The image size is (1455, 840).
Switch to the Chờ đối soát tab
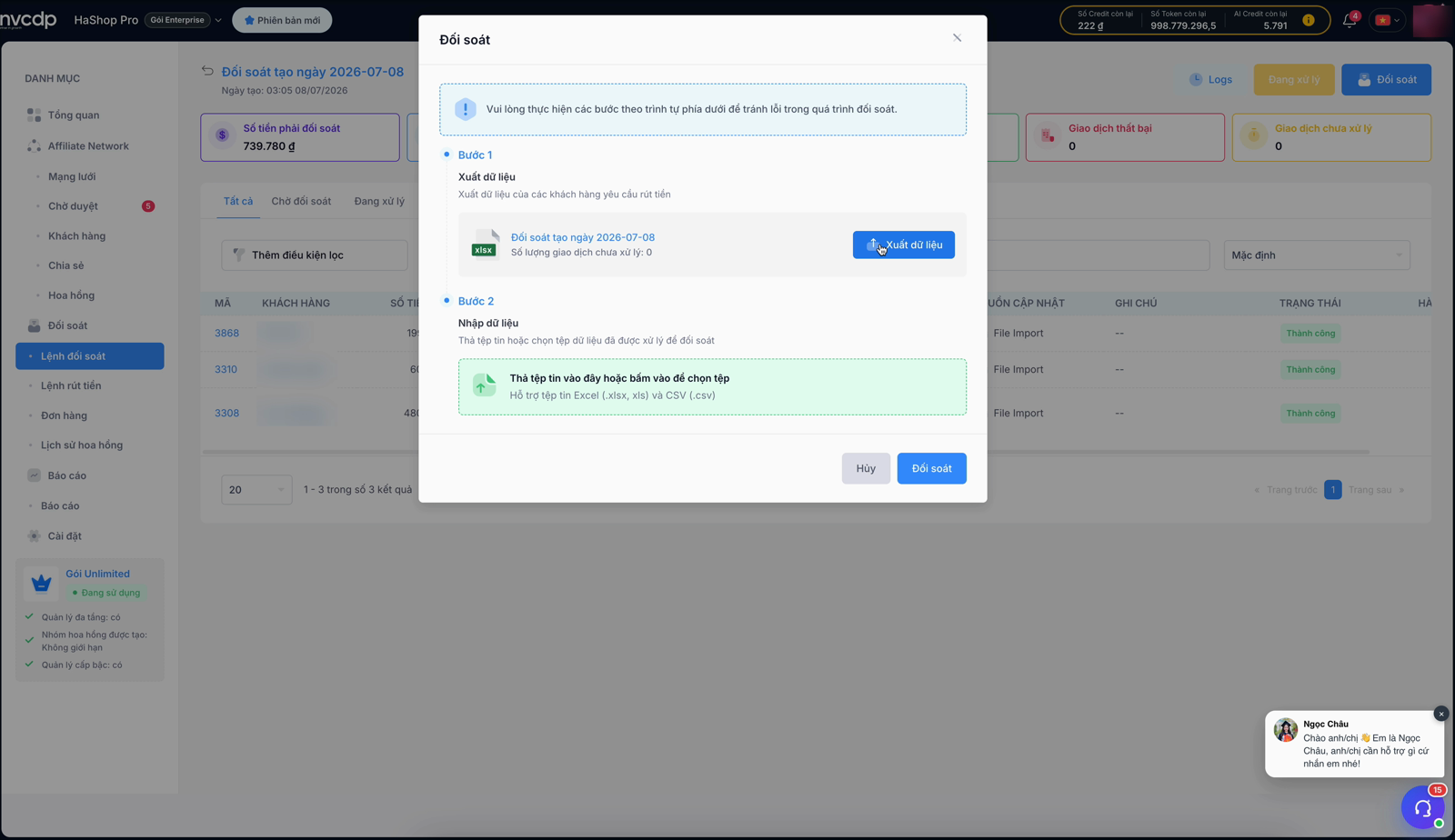point(301,201)
